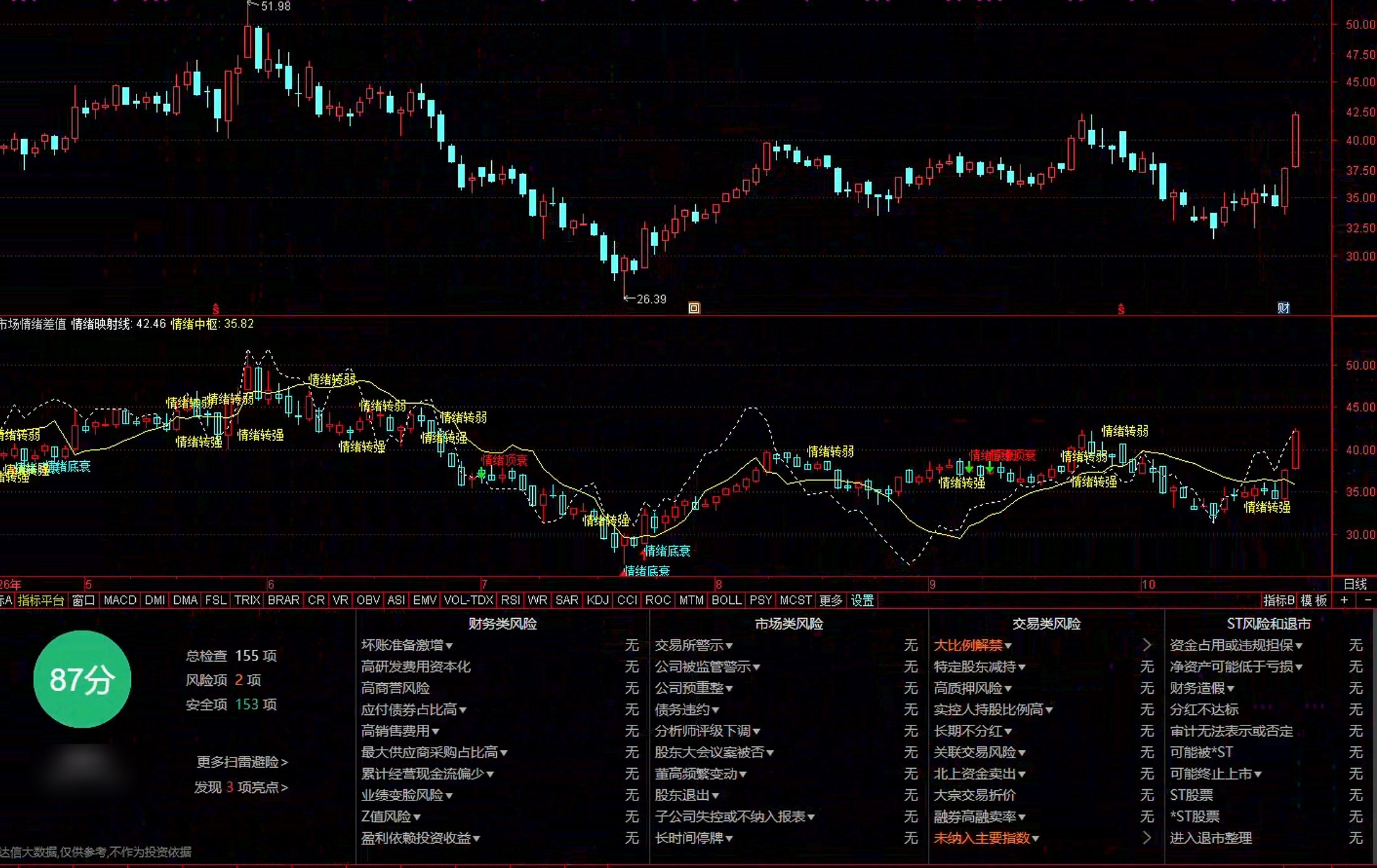
Task: Click 可能被*ST risk item
Action: pos(1201,753)
